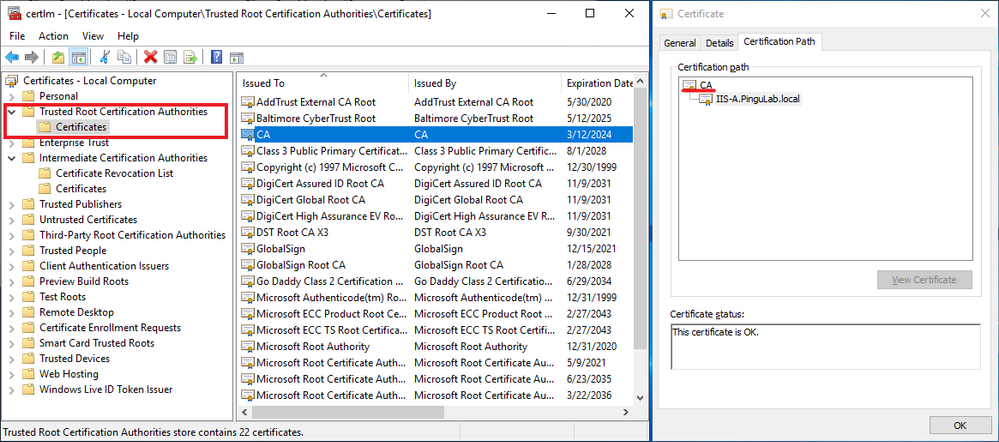This screenshot has width=999, height=442.
Task: Click the certificate icon beside Baltimore CyberTrust Root
Action: (248, 118)
